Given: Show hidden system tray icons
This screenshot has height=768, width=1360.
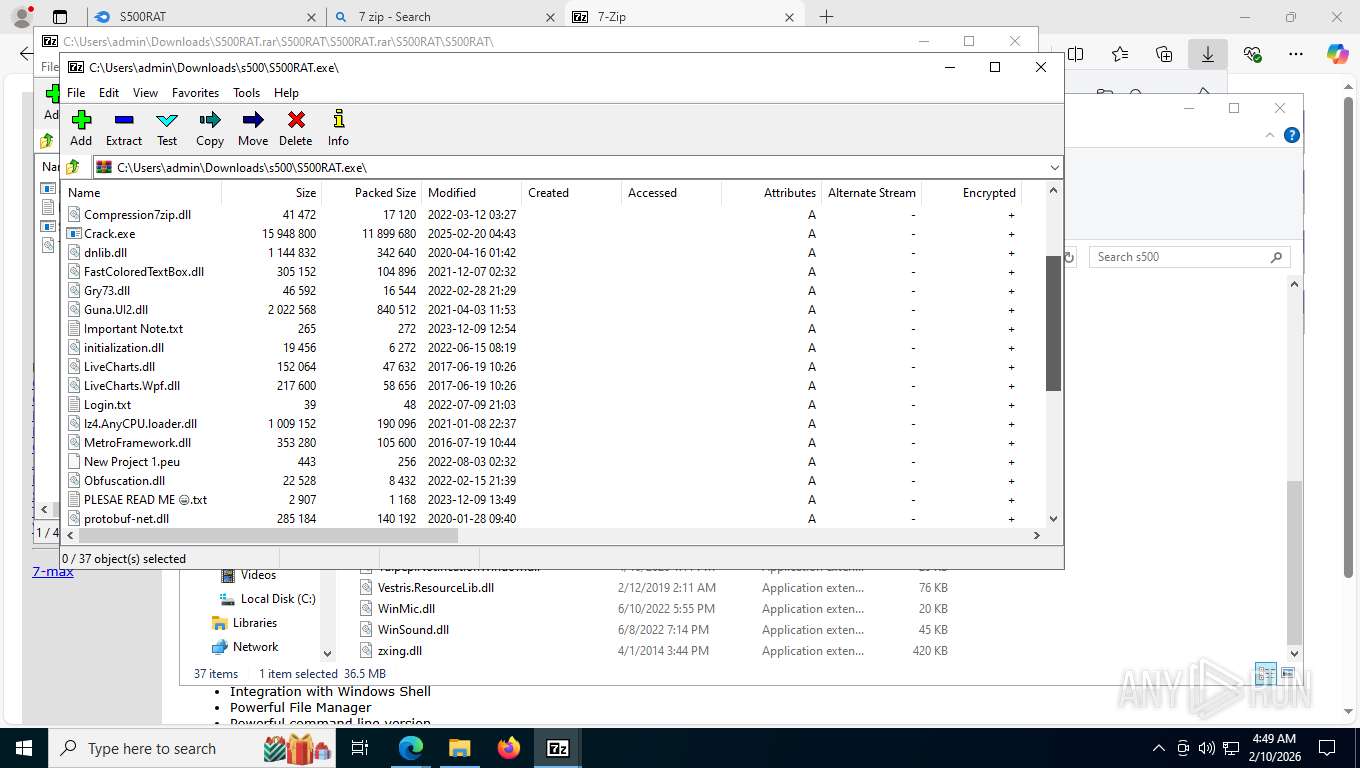Looking at the screenshot, I should pyautogui.click(x=1159, y=748).
